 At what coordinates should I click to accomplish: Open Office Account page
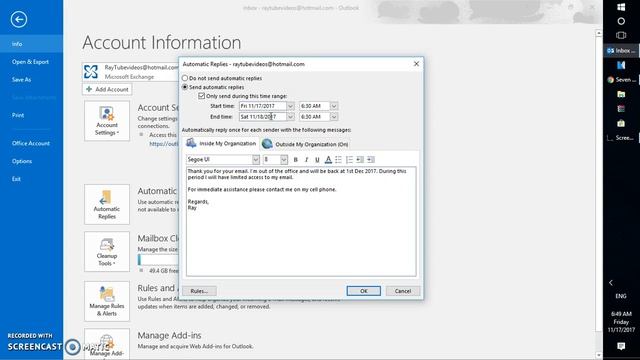coord(31,143)
